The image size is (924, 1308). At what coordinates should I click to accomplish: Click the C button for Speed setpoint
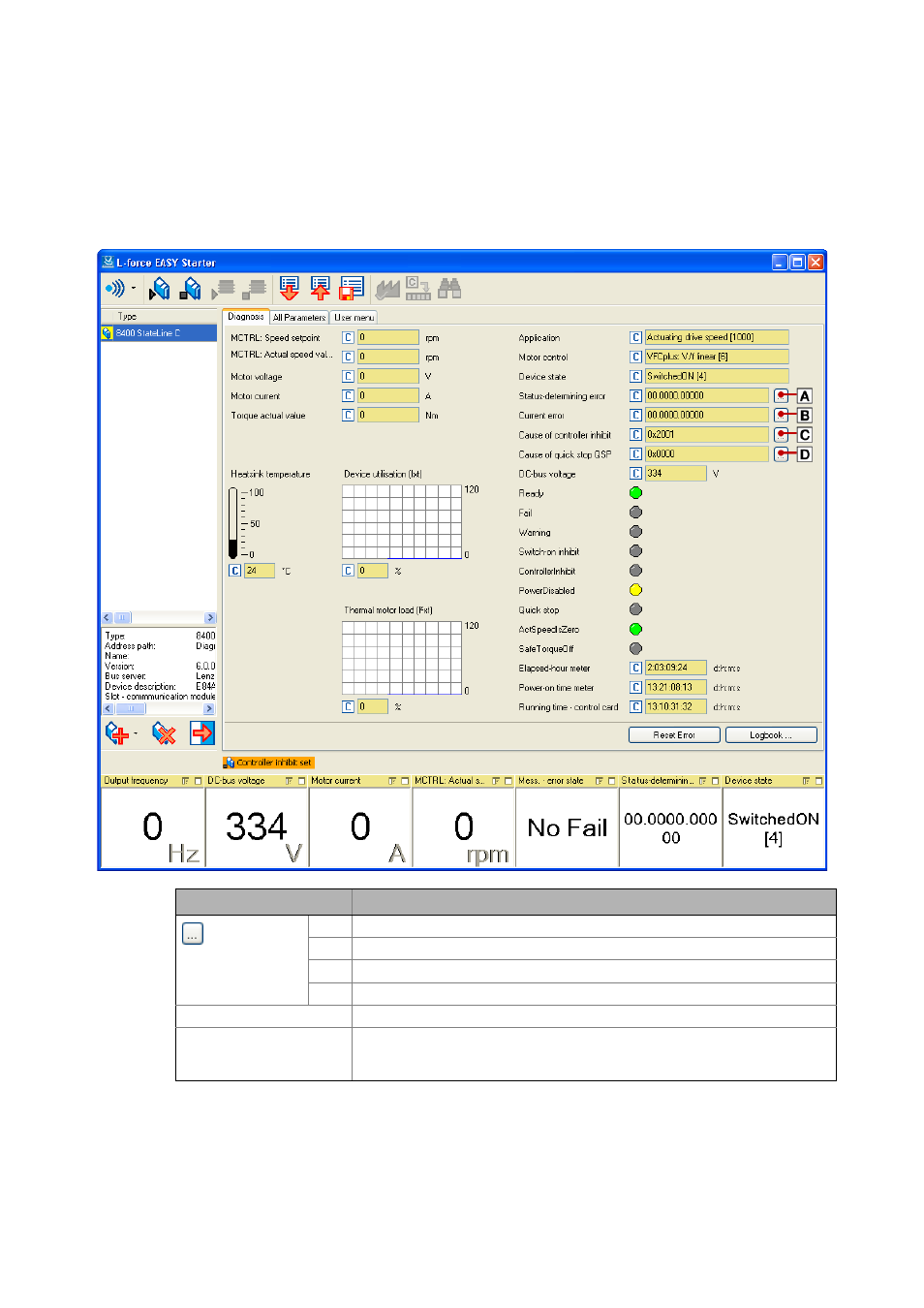coord(348,338)
